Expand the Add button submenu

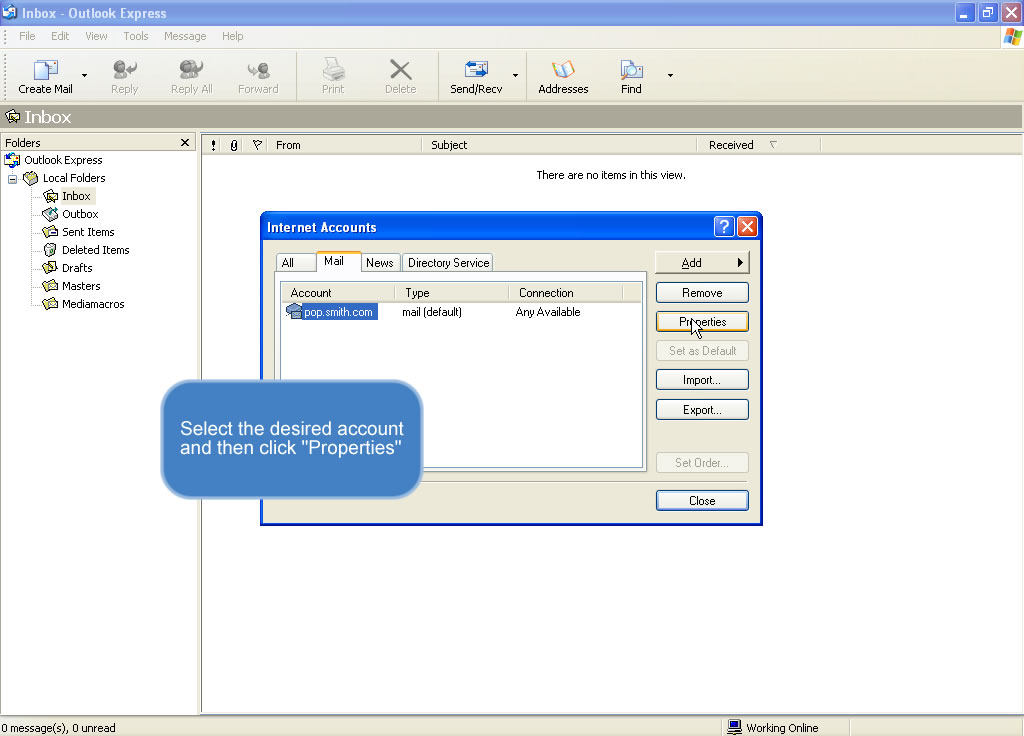[x=702, y=263]
